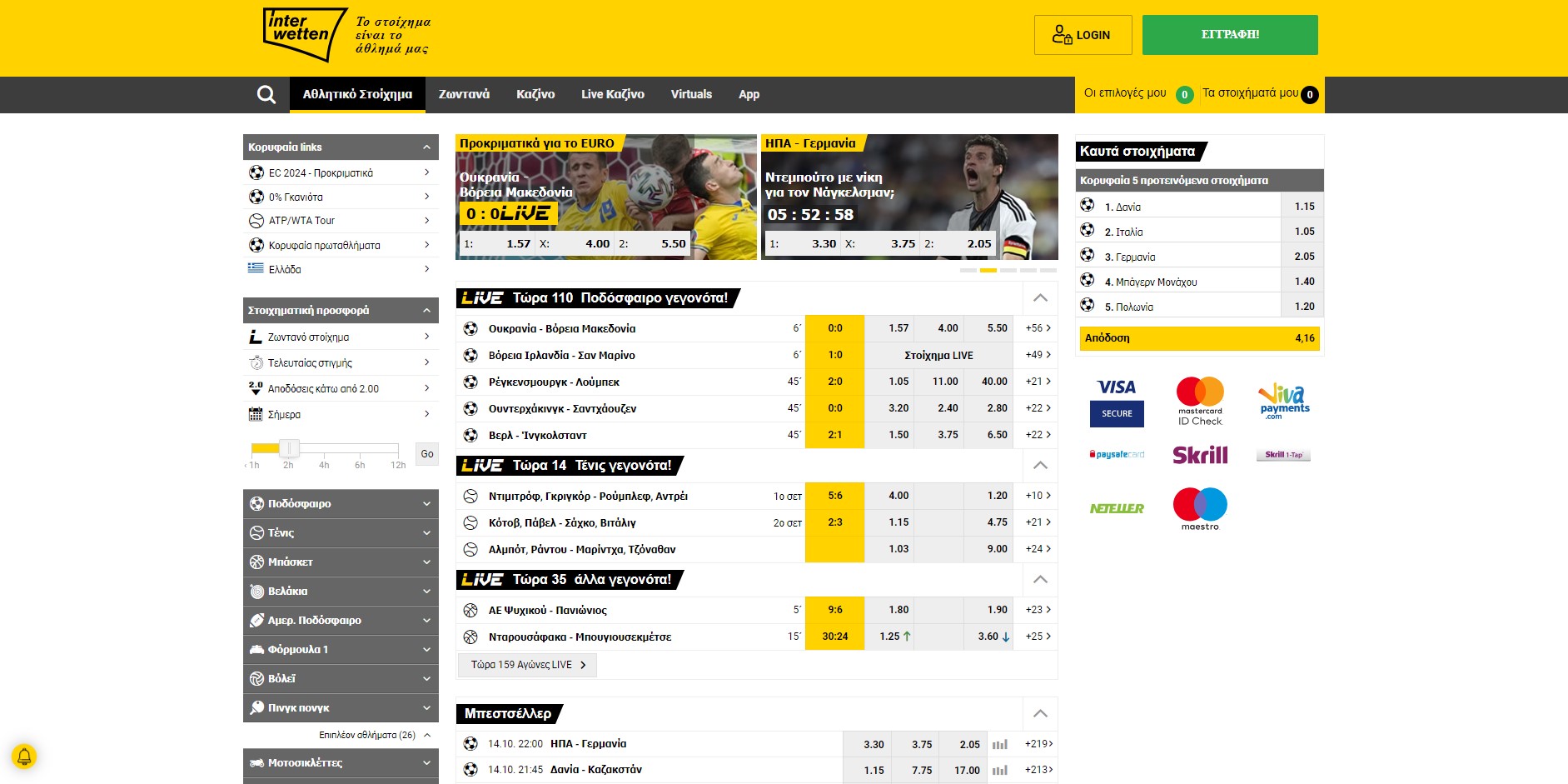Click tennis icon beside Ντιμιτρόφ, Γκριγκόρ match

tap(470, 497)
